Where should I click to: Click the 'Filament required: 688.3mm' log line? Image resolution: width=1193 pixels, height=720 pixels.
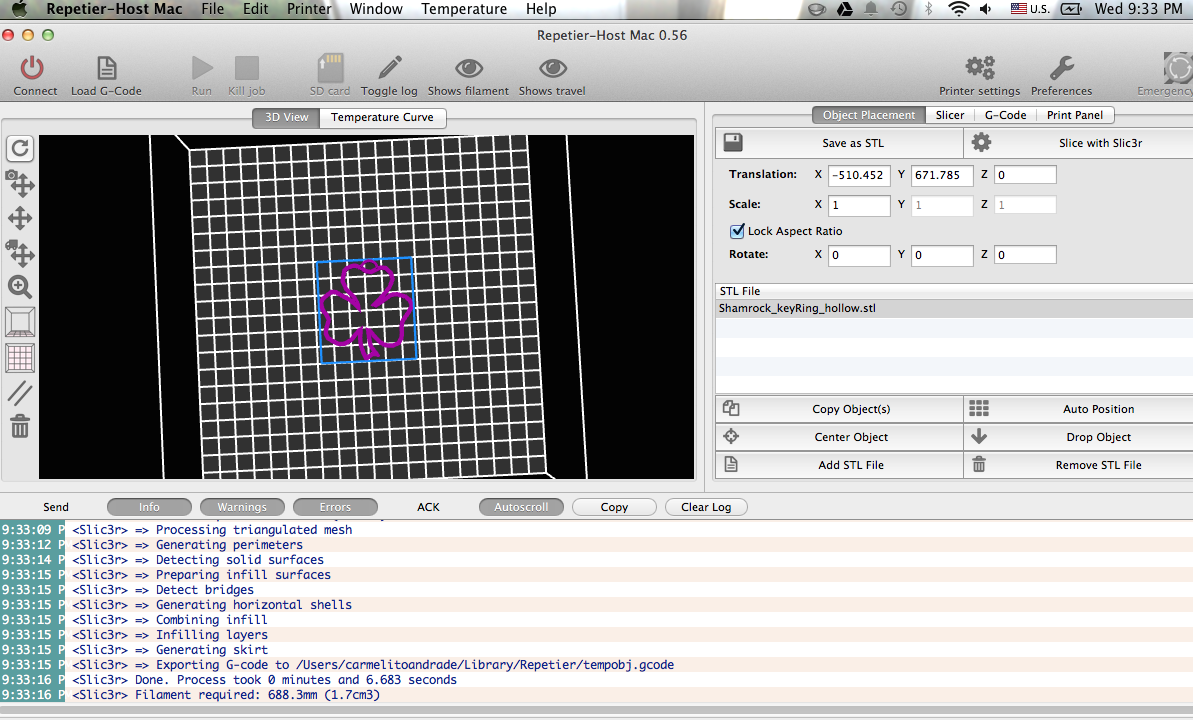tap(257, 695)
